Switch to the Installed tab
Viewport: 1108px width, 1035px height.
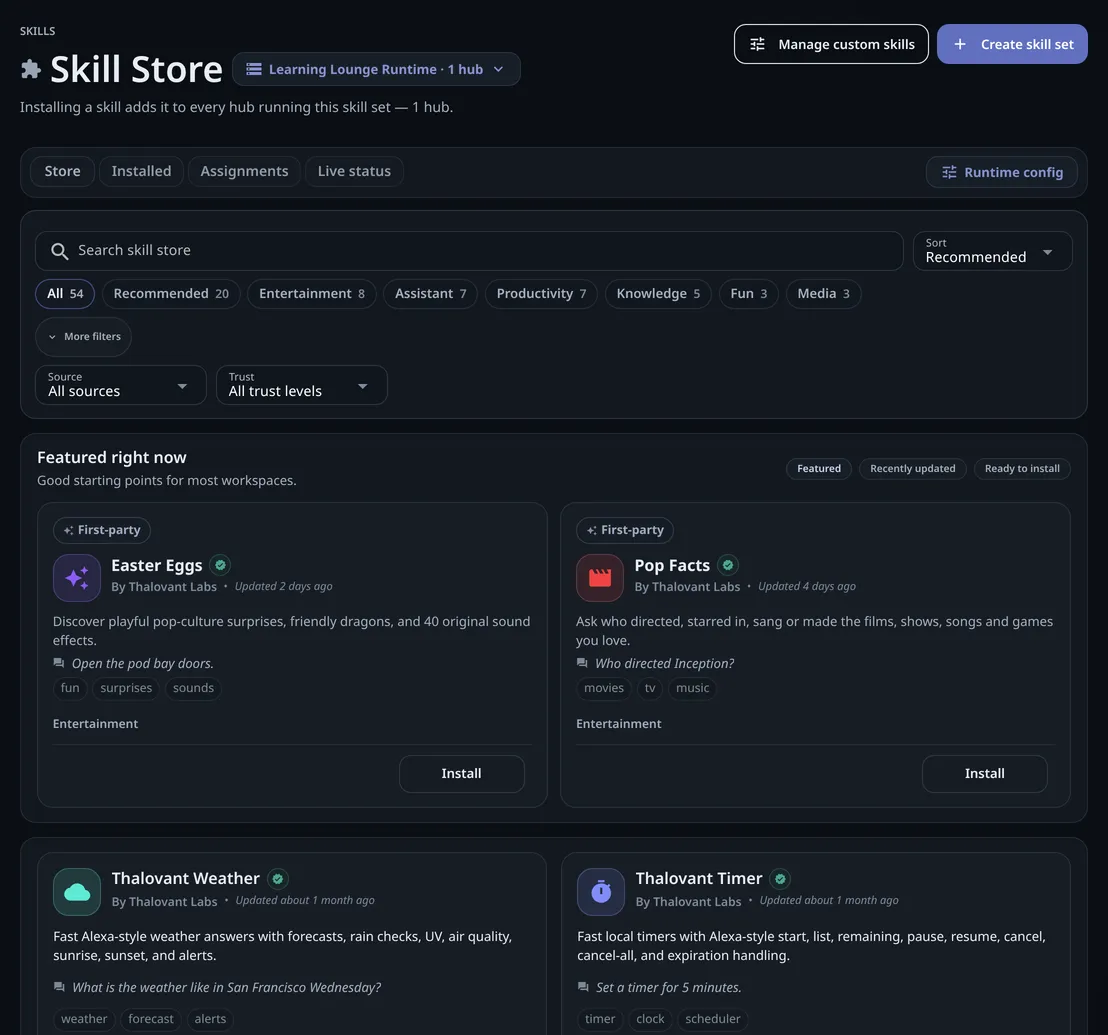(141, 172)
